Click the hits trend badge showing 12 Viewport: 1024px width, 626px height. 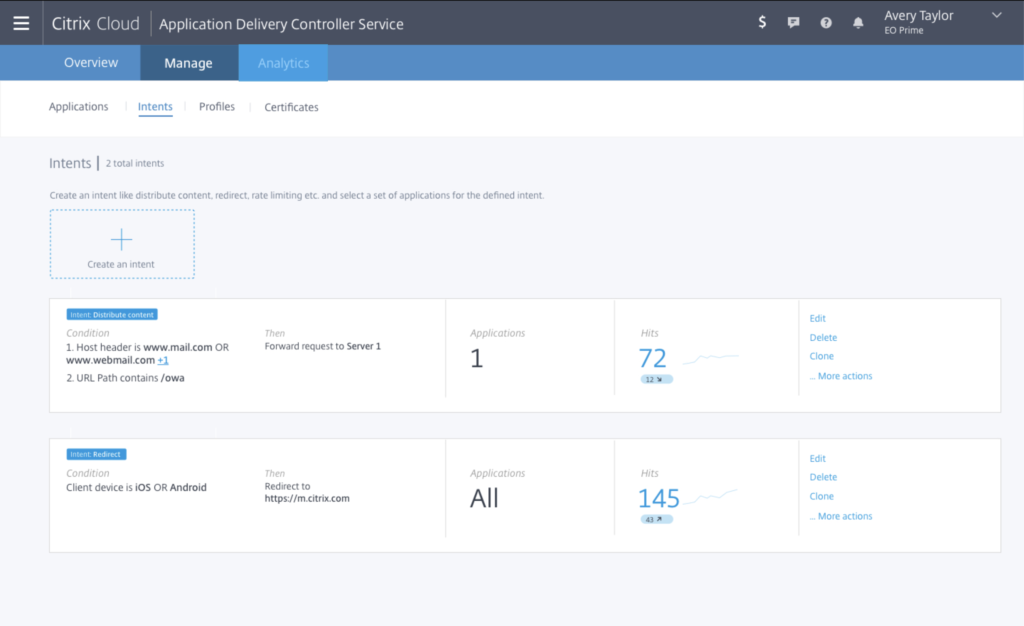(x=657, y=379)
